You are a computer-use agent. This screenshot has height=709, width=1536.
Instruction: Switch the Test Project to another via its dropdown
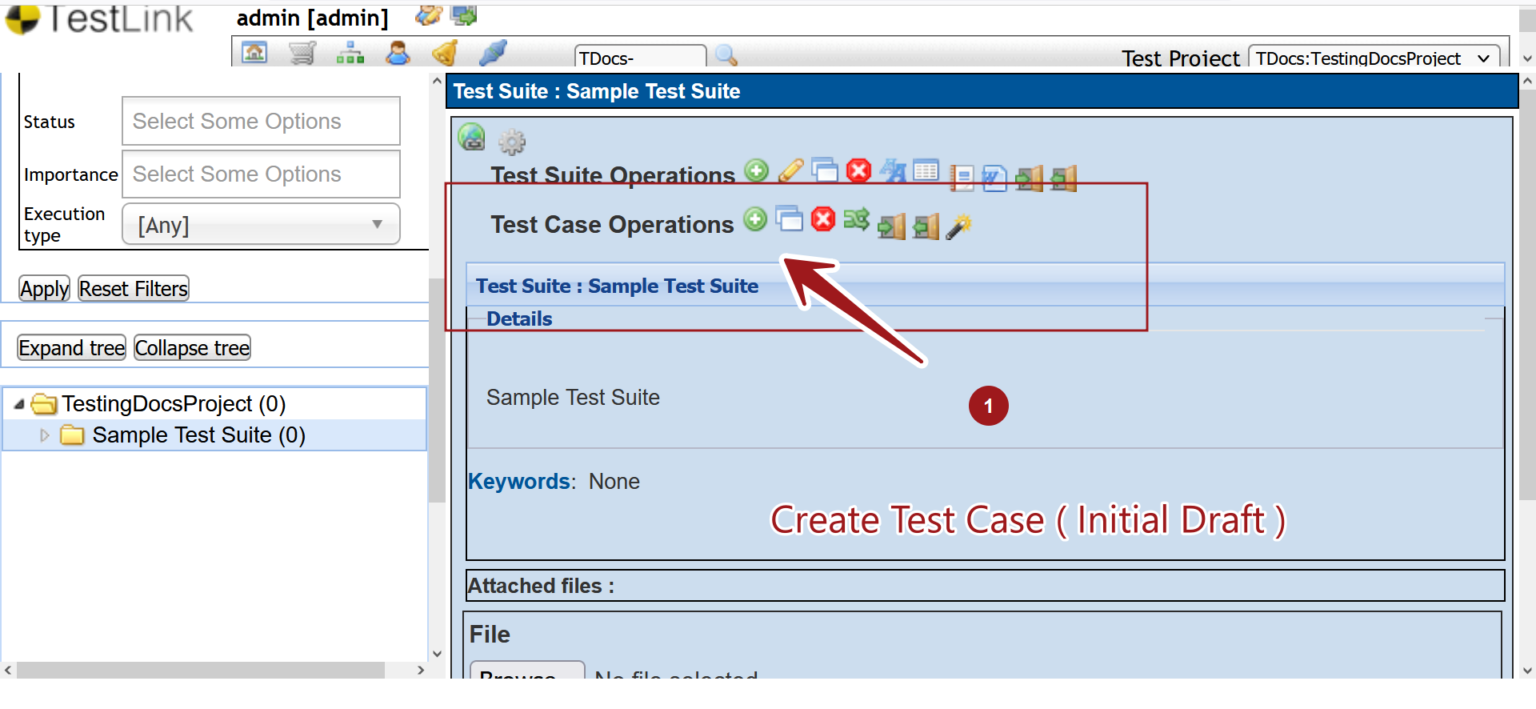(x=1374, y=58)
